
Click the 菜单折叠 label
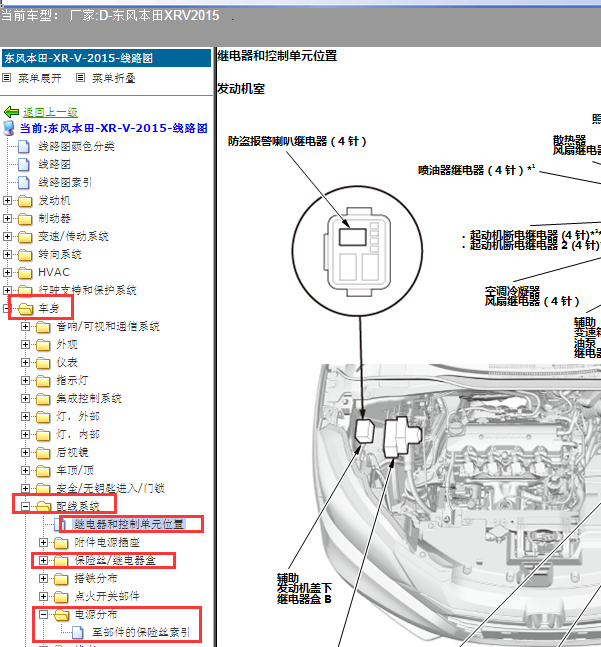pos(114,78)
